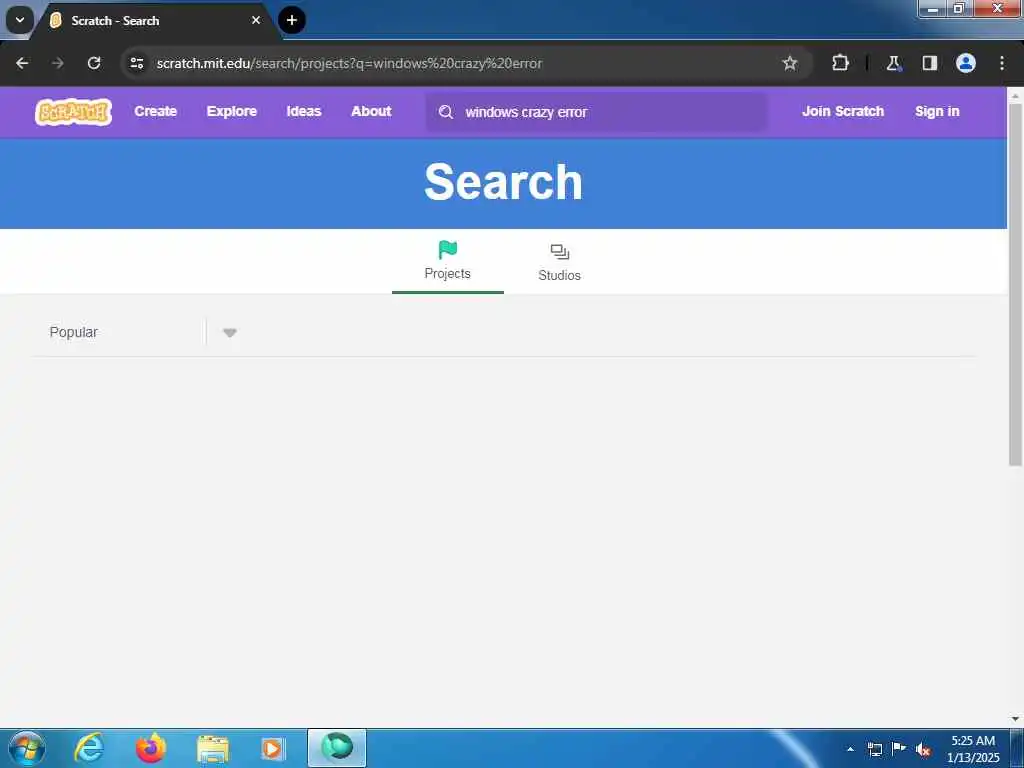Click the network tray icon

874,749
